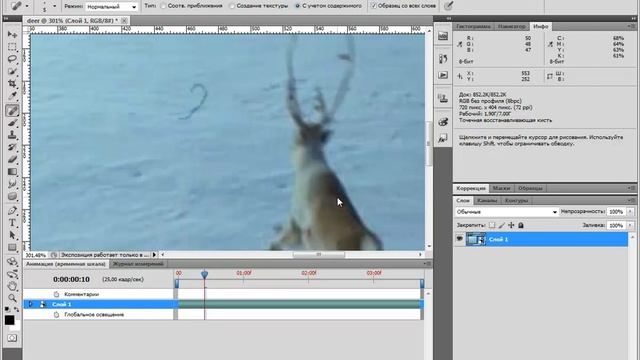Screen dimensions: 640x360
Task: Select the Lasso tool
Action: (12, 59)
